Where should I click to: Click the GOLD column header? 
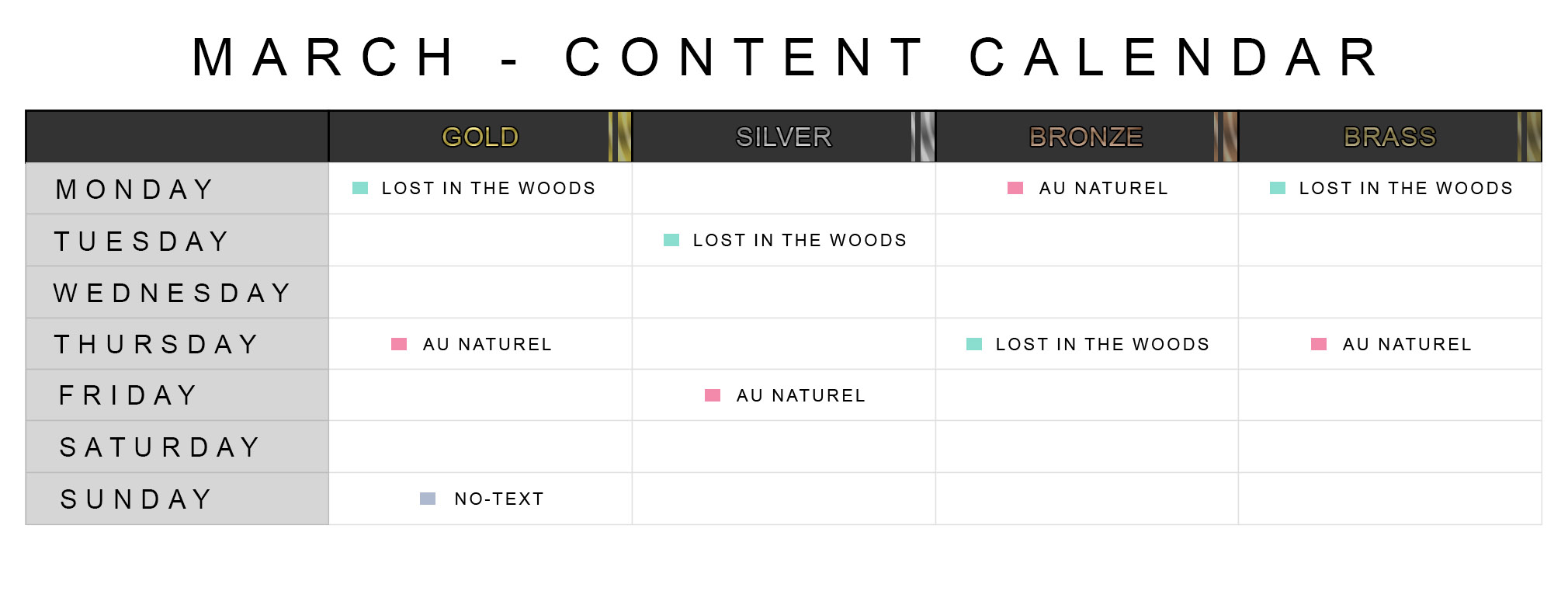(480, 137)
